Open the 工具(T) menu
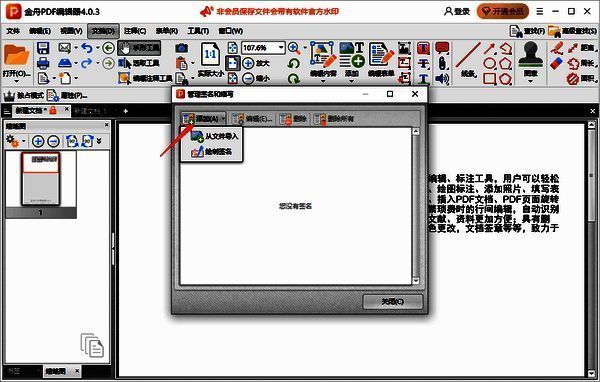The height and width of the screenshot is (382, 600). pyautogui.click(x=198, y=31)
